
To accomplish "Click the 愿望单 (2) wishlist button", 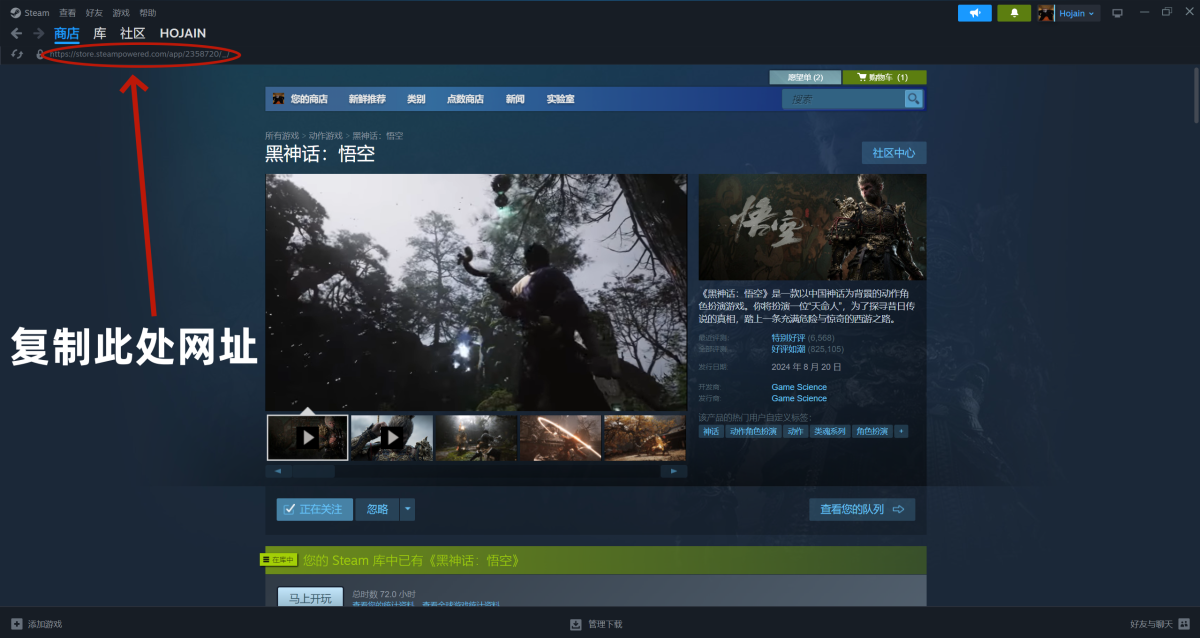I will coord(805,77).
